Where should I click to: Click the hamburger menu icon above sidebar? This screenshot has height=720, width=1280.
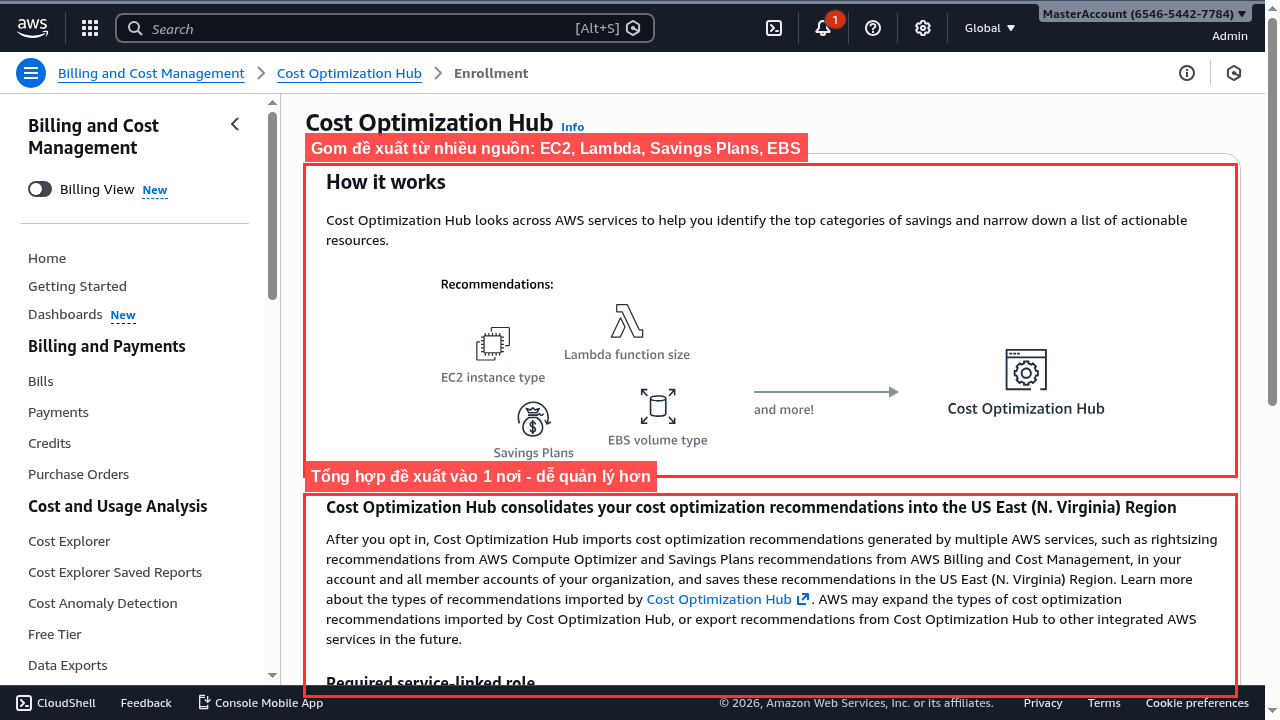pyautogui.click(x=31, y=73)
